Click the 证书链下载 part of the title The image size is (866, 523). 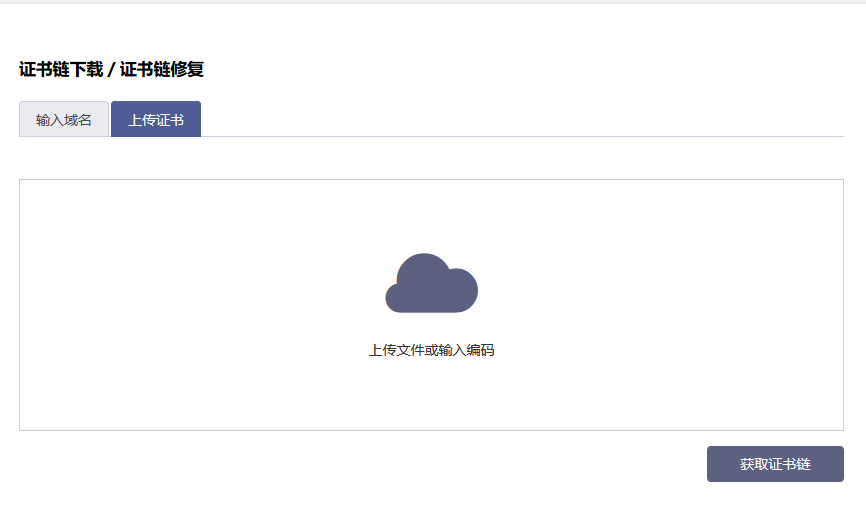click(x=60, y=70)
